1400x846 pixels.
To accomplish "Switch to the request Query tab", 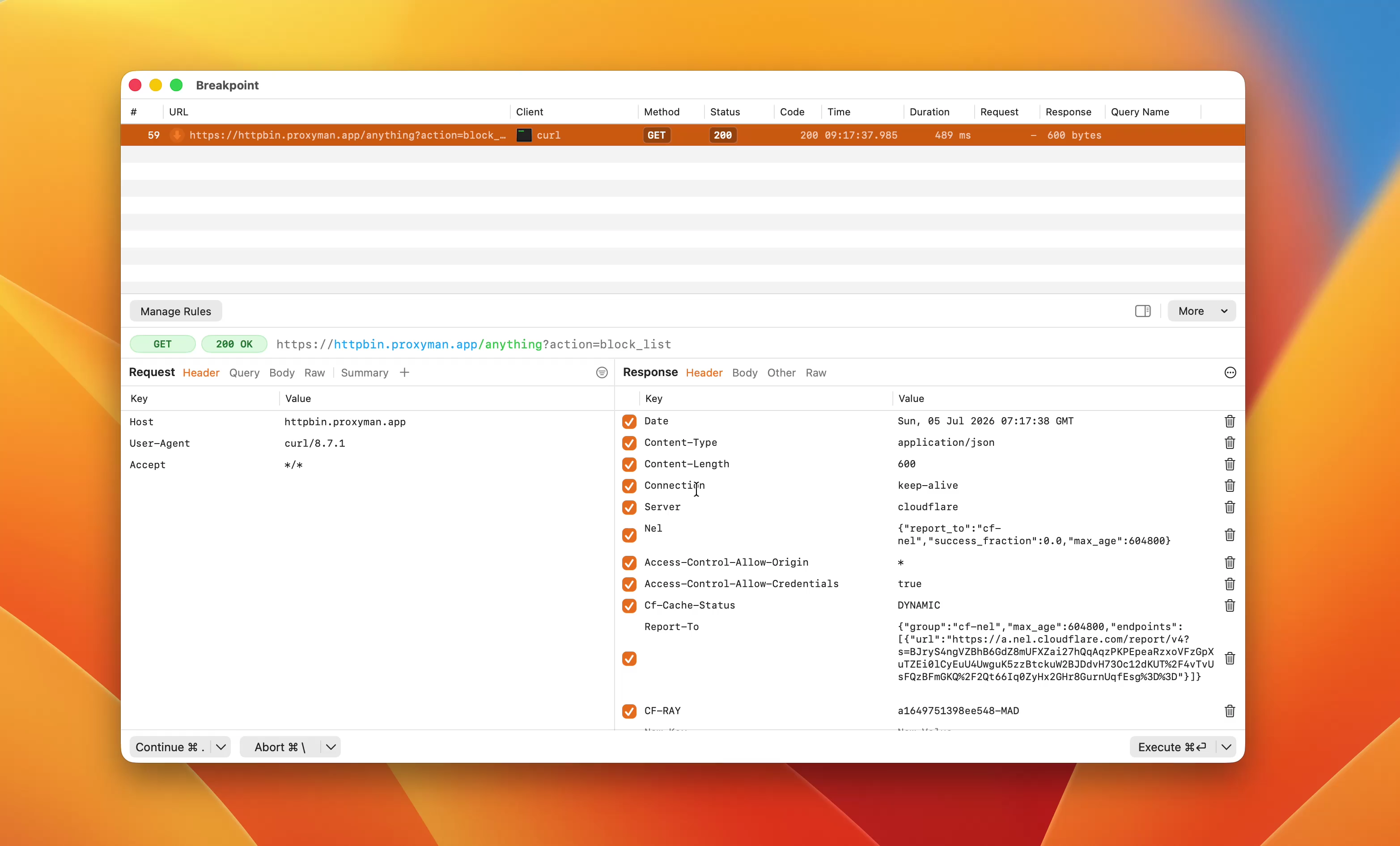I will click(x=244, y=373).
